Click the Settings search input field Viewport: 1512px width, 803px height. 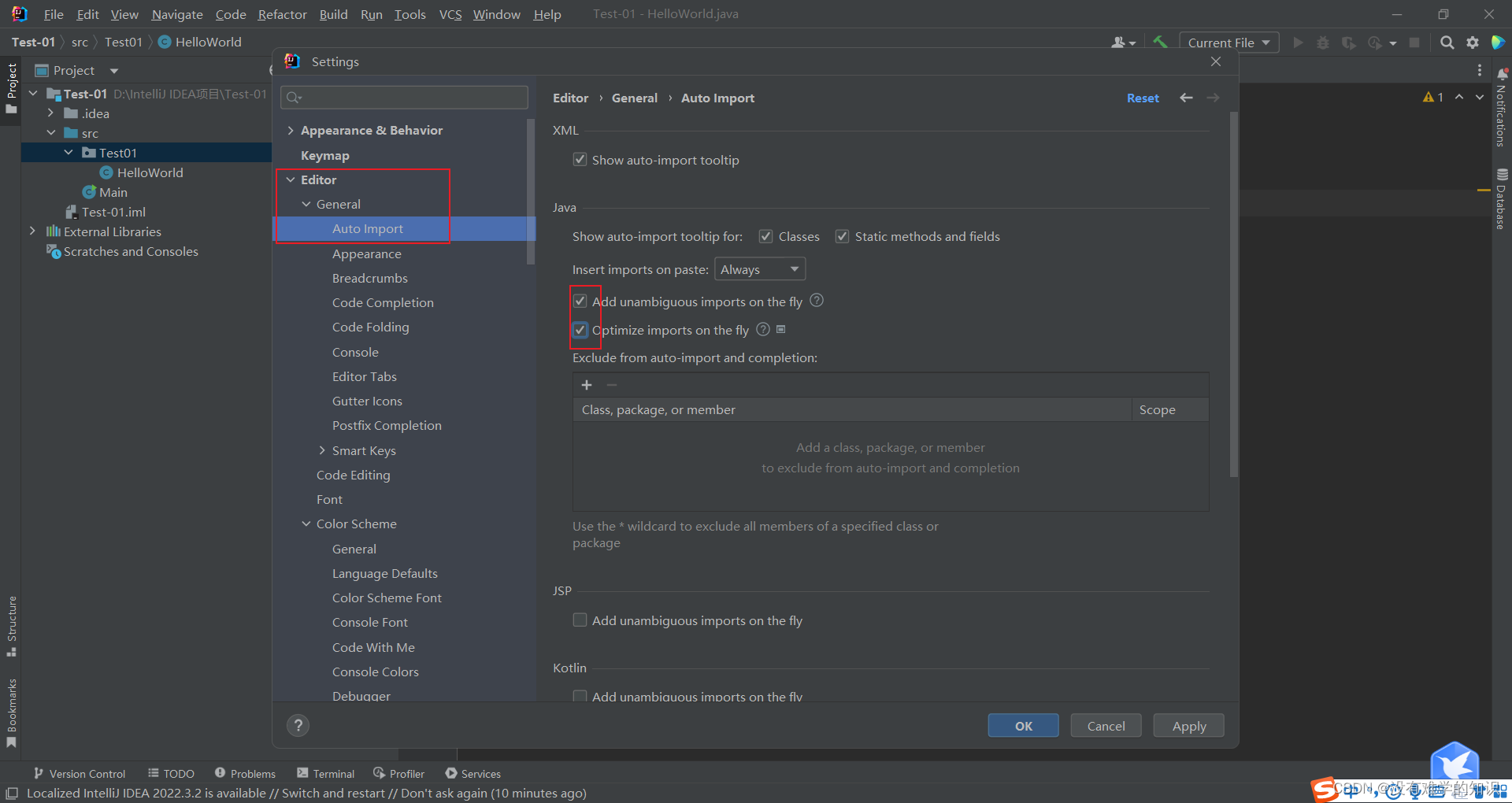click(404, 97)
